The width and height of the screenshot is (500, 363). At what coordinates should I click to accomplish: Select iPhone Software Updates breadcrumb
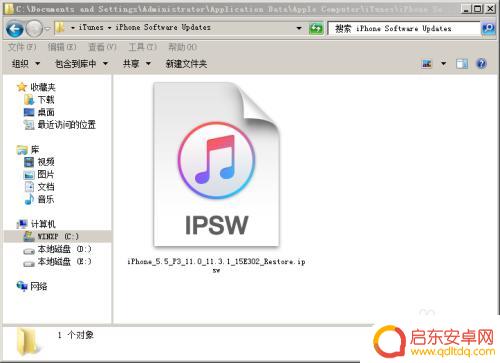pos(163,27)
